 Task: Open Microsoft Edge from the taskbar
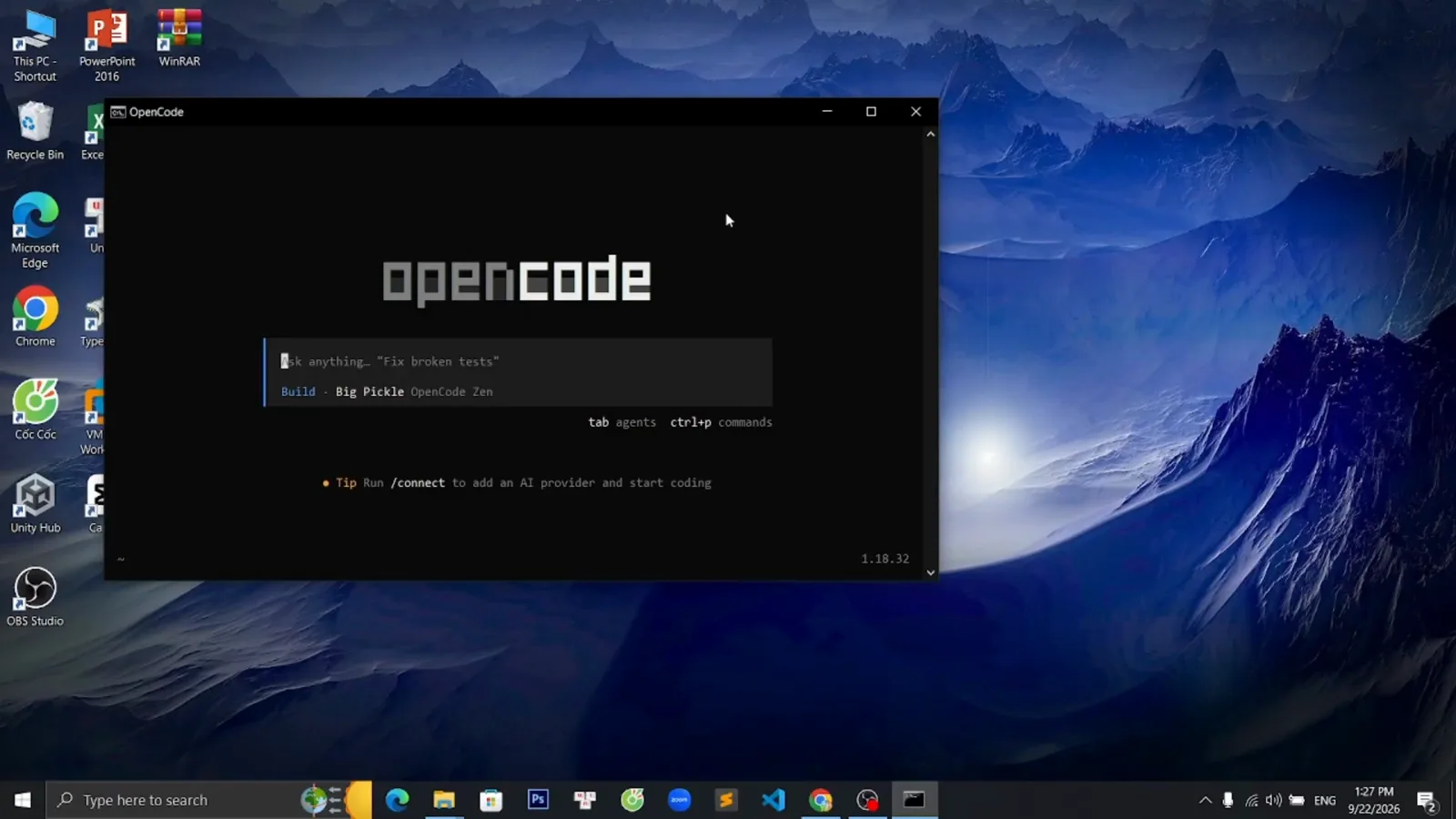[398, 800]
